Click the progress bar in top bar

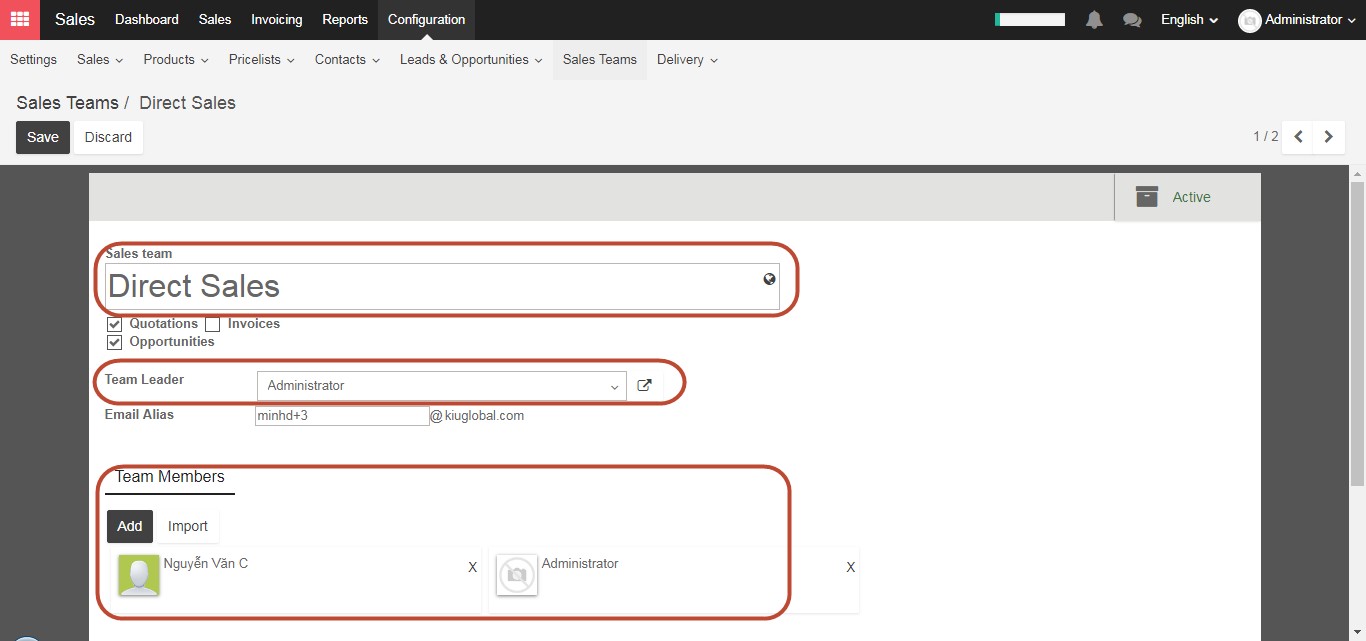[1030, 20]
